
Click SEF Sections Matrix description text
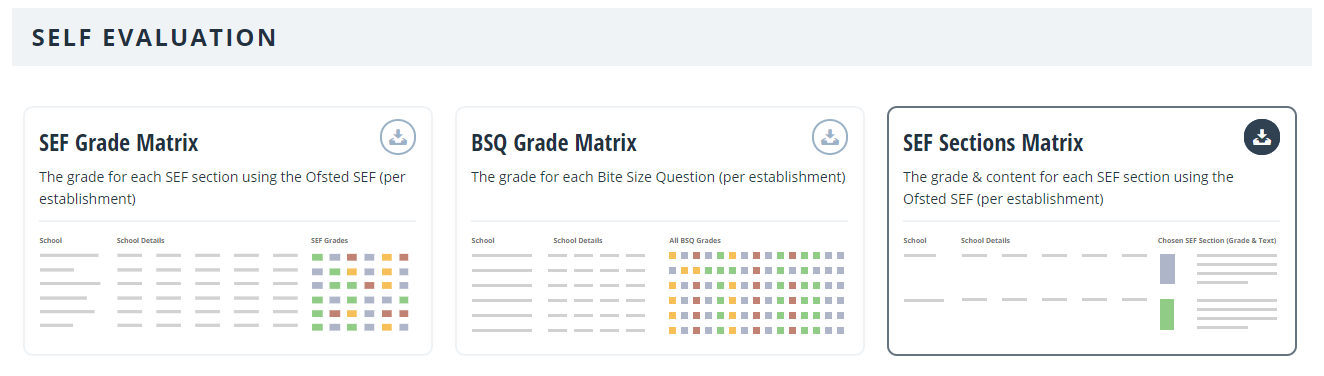coord(1068,187)
